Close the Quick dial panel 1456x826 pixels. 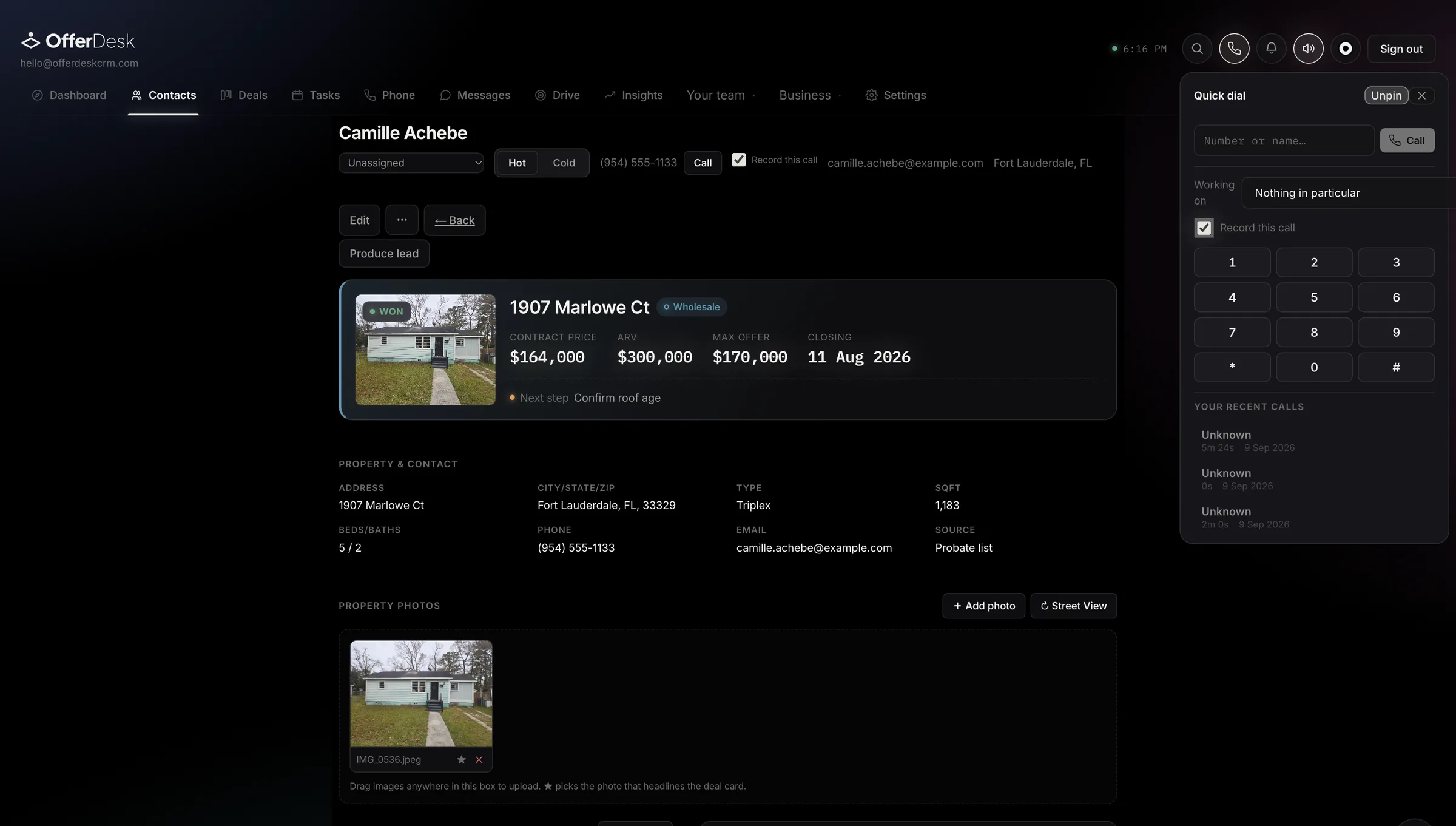click(x=1421, y=95)
